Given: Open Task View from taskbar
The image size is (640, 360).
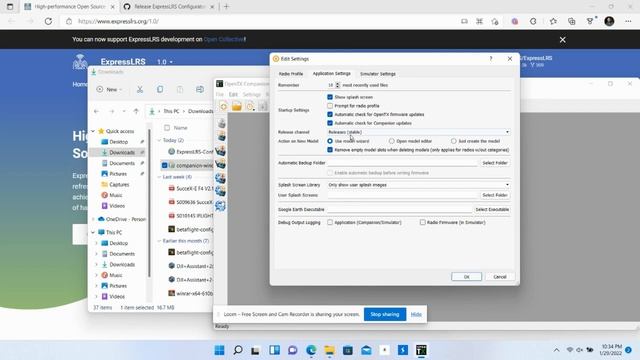Looking at the screenshot, I should point(256,350).
